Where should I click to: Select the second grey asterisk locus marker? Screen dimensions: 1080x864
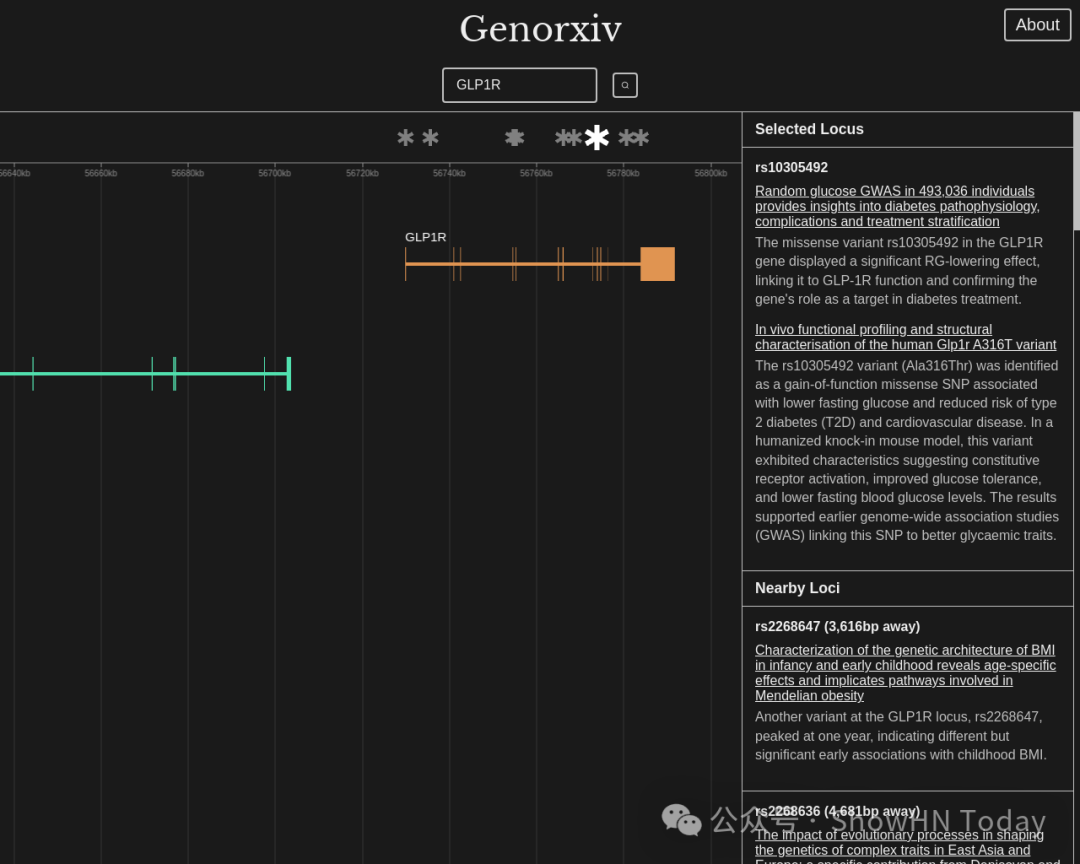430,138
